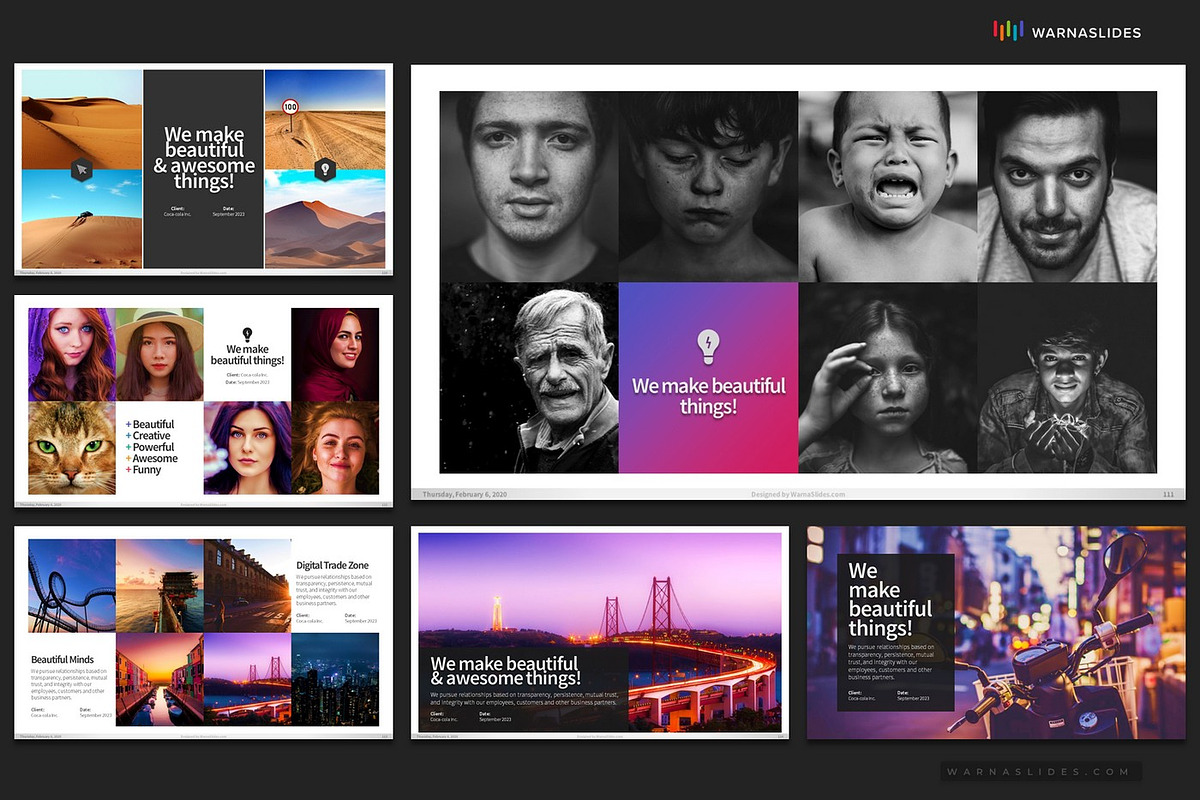The image size is (1200, 800).
Task: Select the woman wearing a straw hat
Action: (159, 354)
